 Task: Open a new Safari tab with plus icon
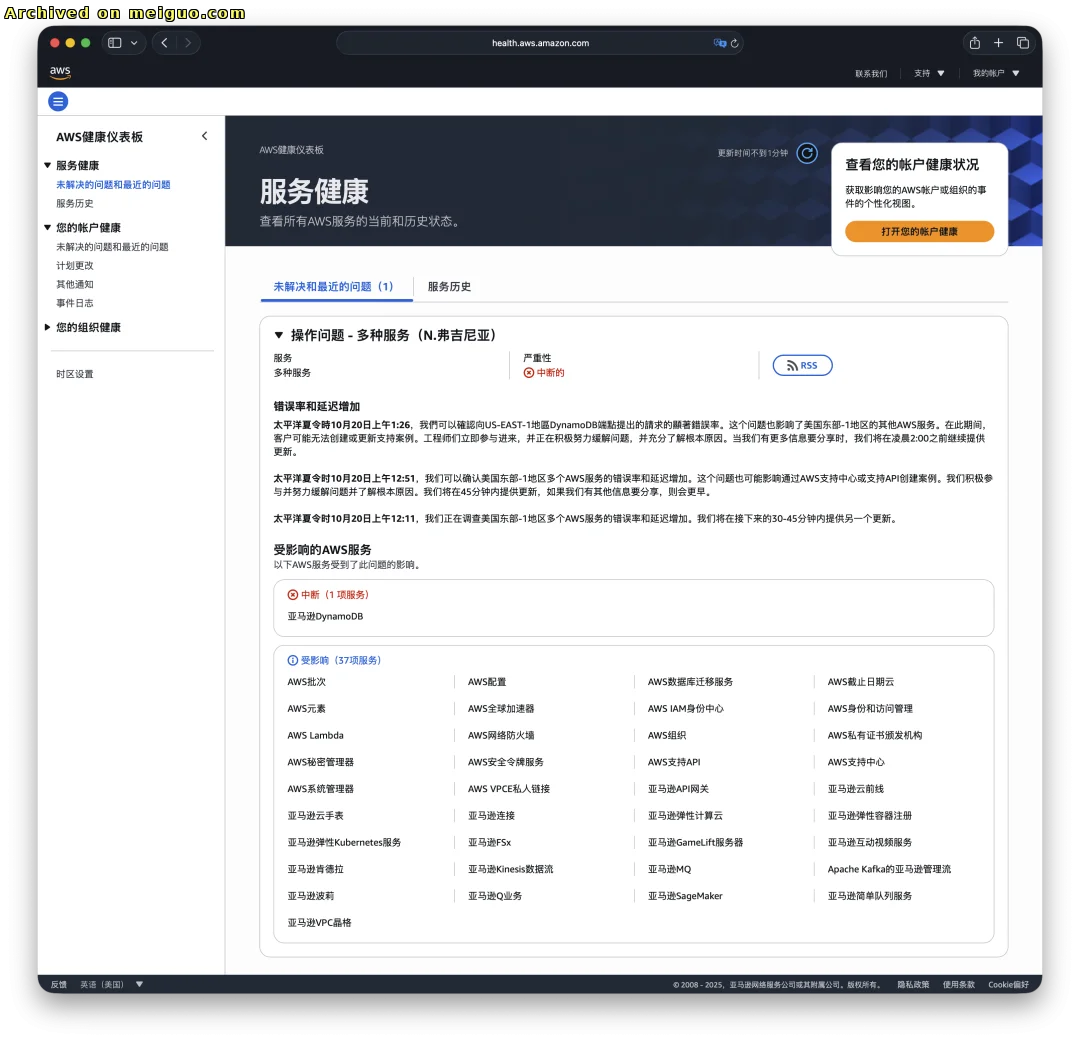click(998, 43)
